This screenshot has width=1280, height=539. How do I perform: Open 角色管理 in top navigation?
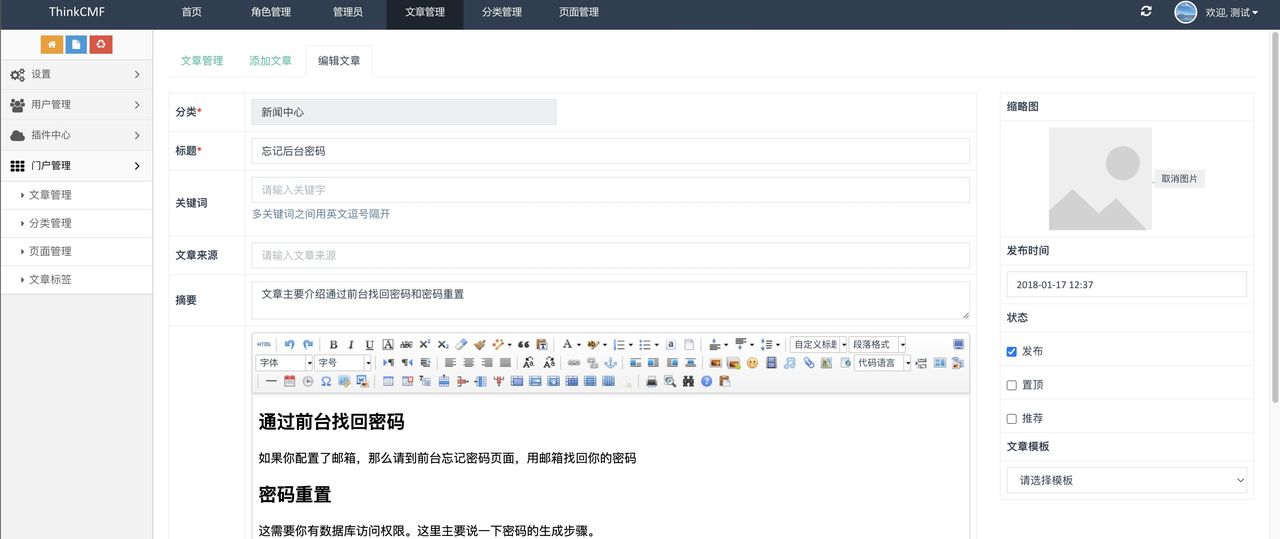(x=271, y=12)
